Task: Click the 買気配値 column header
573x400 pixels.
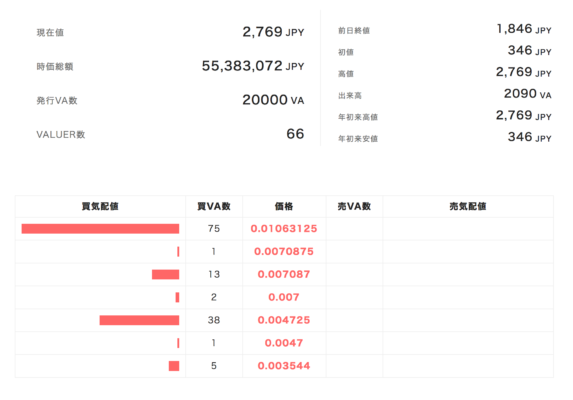Action: (x=100, y=207)
